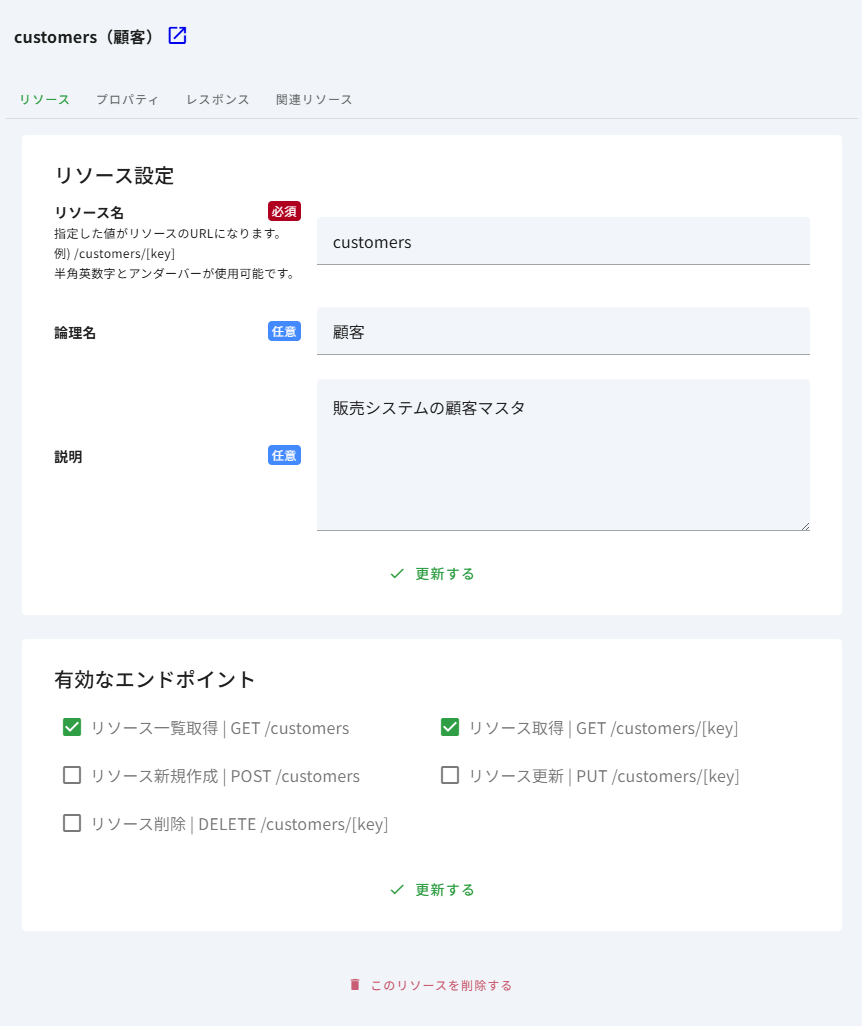Select the リソース tab
This screenshot has width=862, height=1026.
44,99
